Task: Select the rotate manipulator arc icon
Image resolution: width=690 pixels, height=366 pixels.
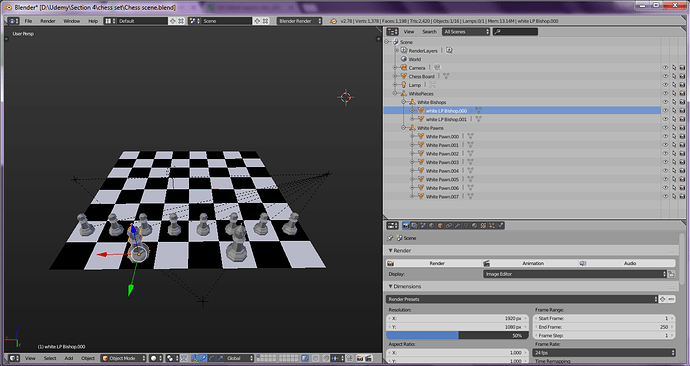Action: tap(212, 358)
